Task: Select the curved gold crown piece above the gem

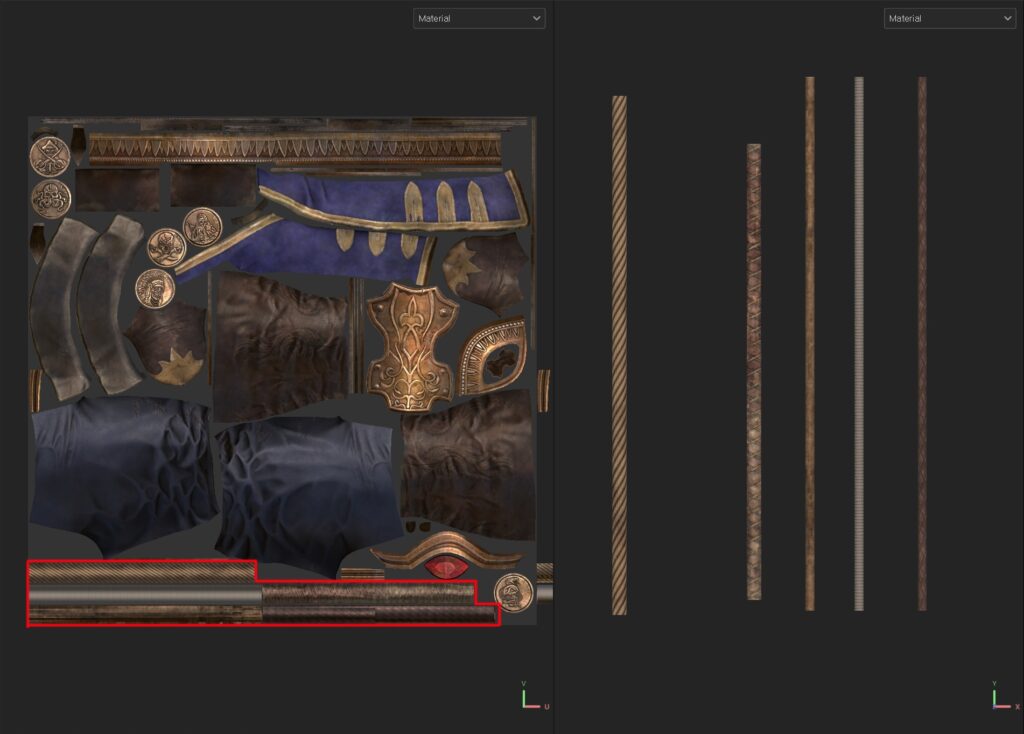Action: 447,547
